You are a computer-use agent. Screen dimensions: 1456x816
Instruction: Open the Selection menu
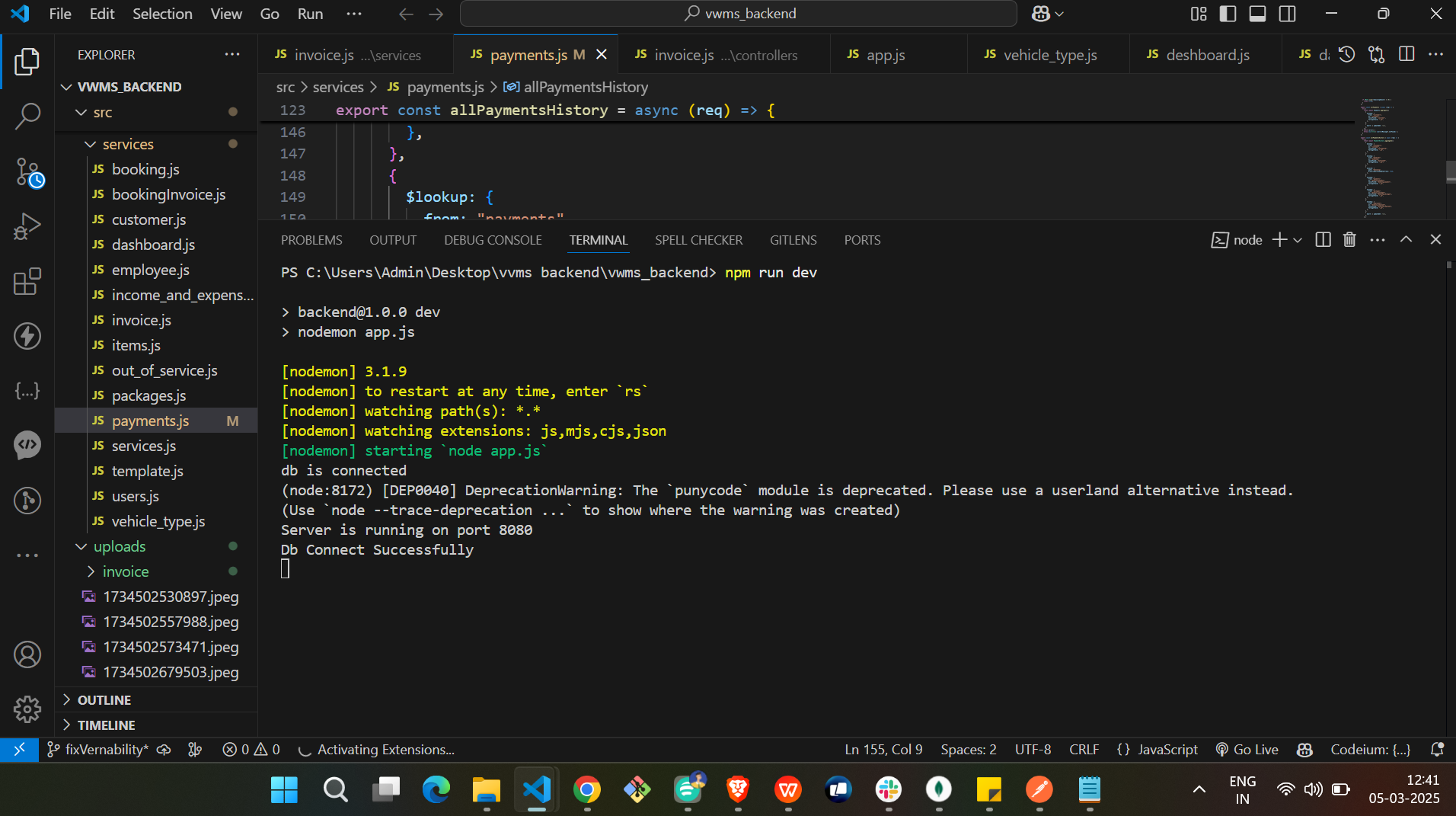tap(162, 14)
